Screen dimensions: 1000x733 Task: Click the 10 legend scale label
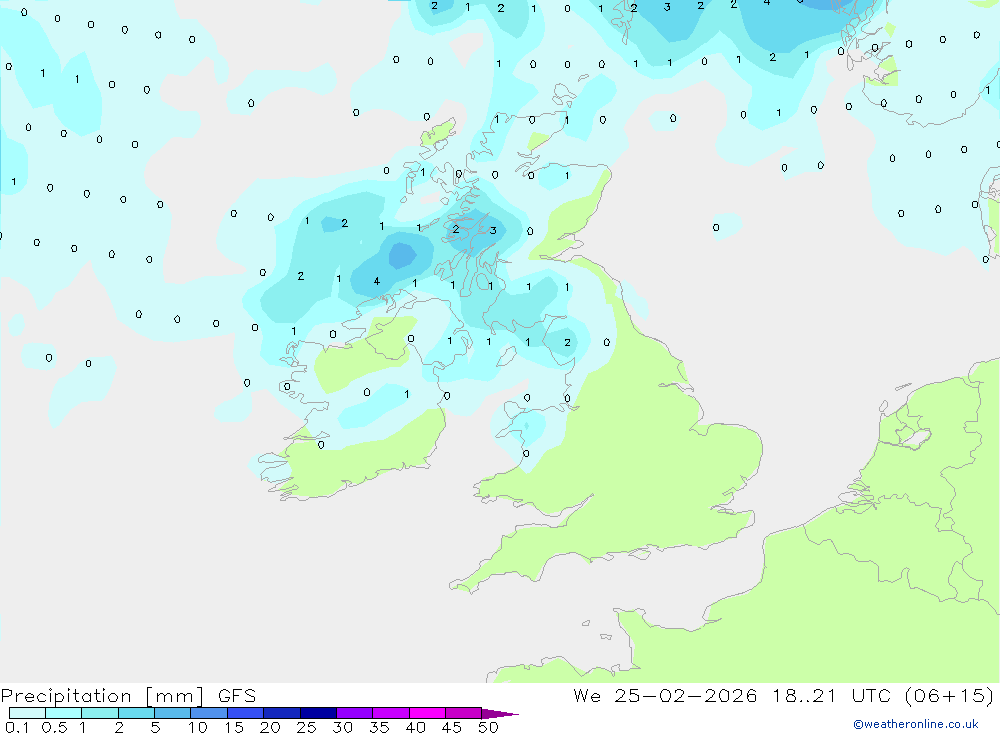click(x=198, y=727)
